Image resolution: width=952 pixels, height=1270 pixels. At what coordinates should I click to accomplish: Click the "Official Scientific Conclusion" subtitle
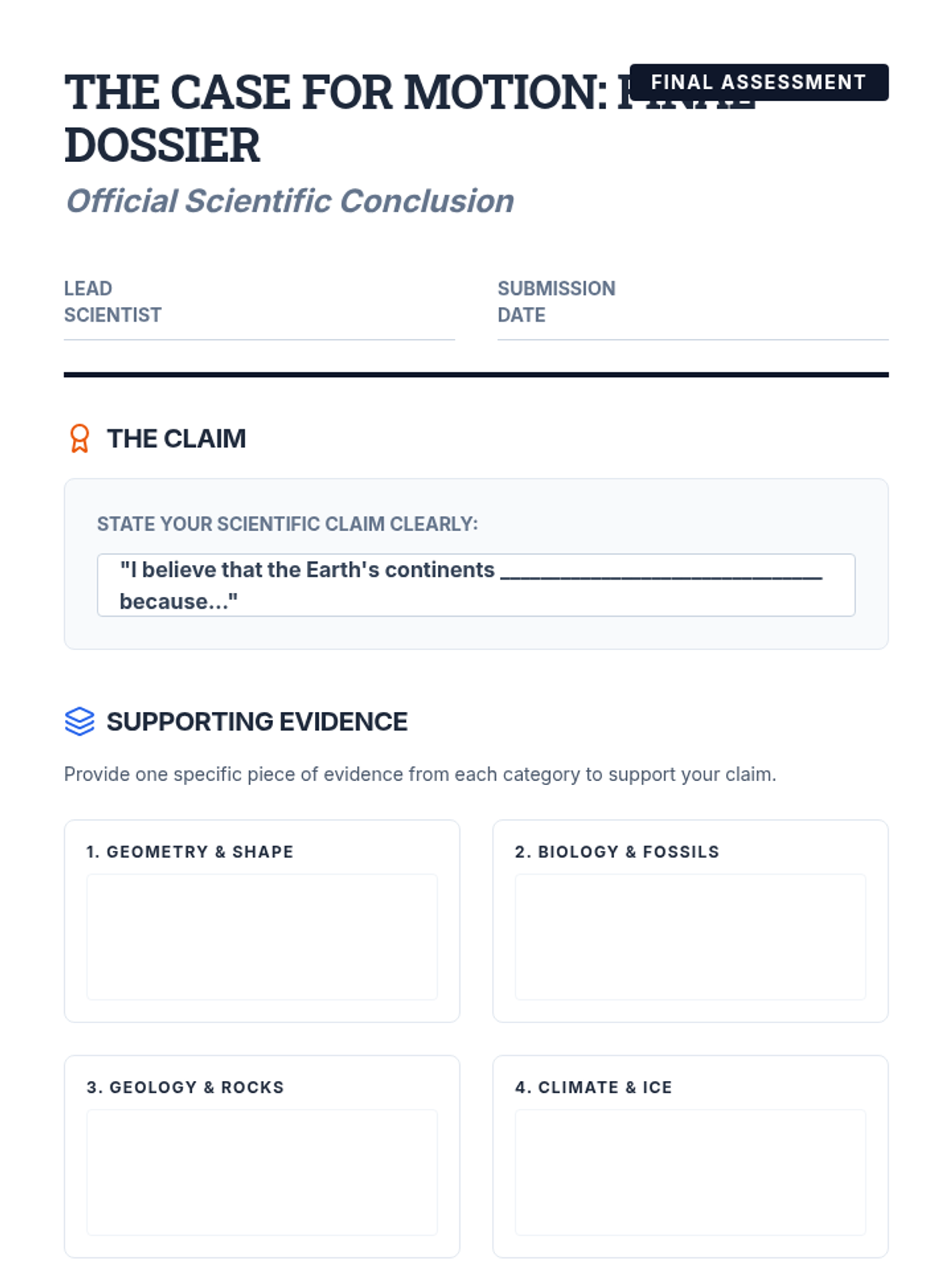point(290,202)
